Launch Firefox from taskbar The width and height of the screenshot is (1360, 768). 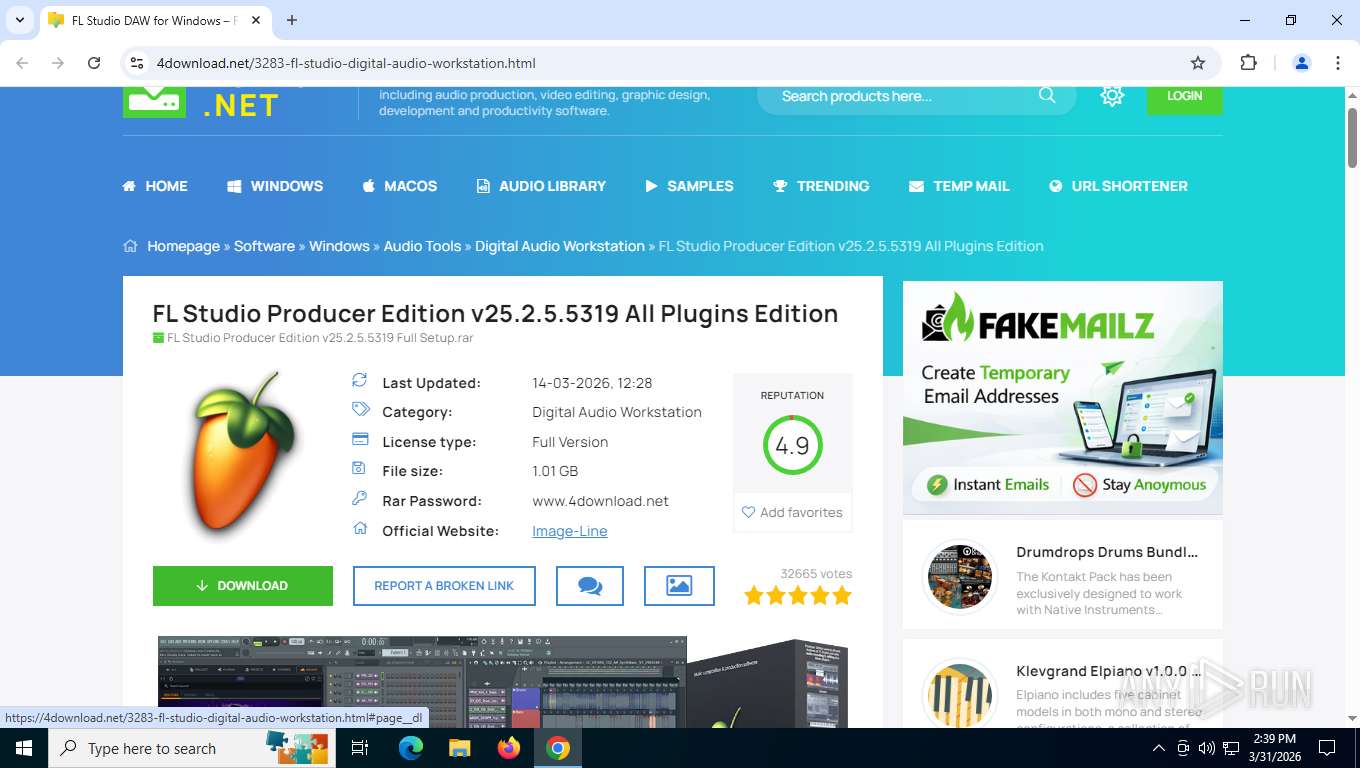(509, 748)
